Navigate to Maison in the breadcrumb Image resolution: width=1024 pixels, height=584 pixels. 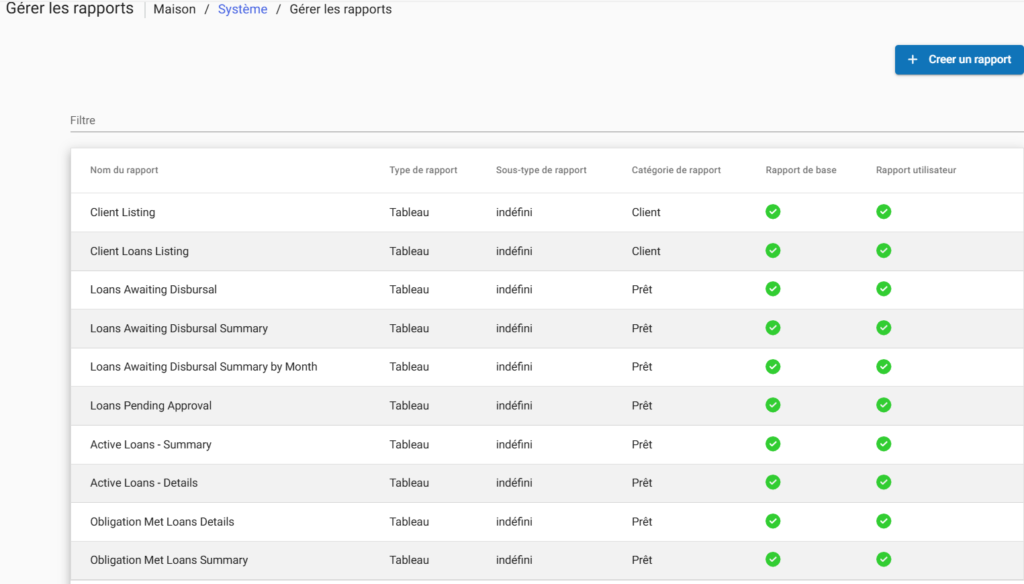click(174, 10)
